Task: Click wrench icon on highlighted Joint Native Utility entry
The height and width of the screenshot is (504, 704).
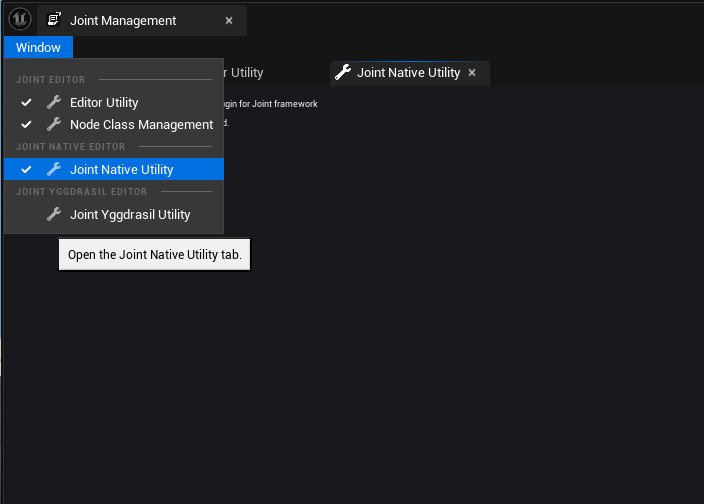Action: (54, 170)
